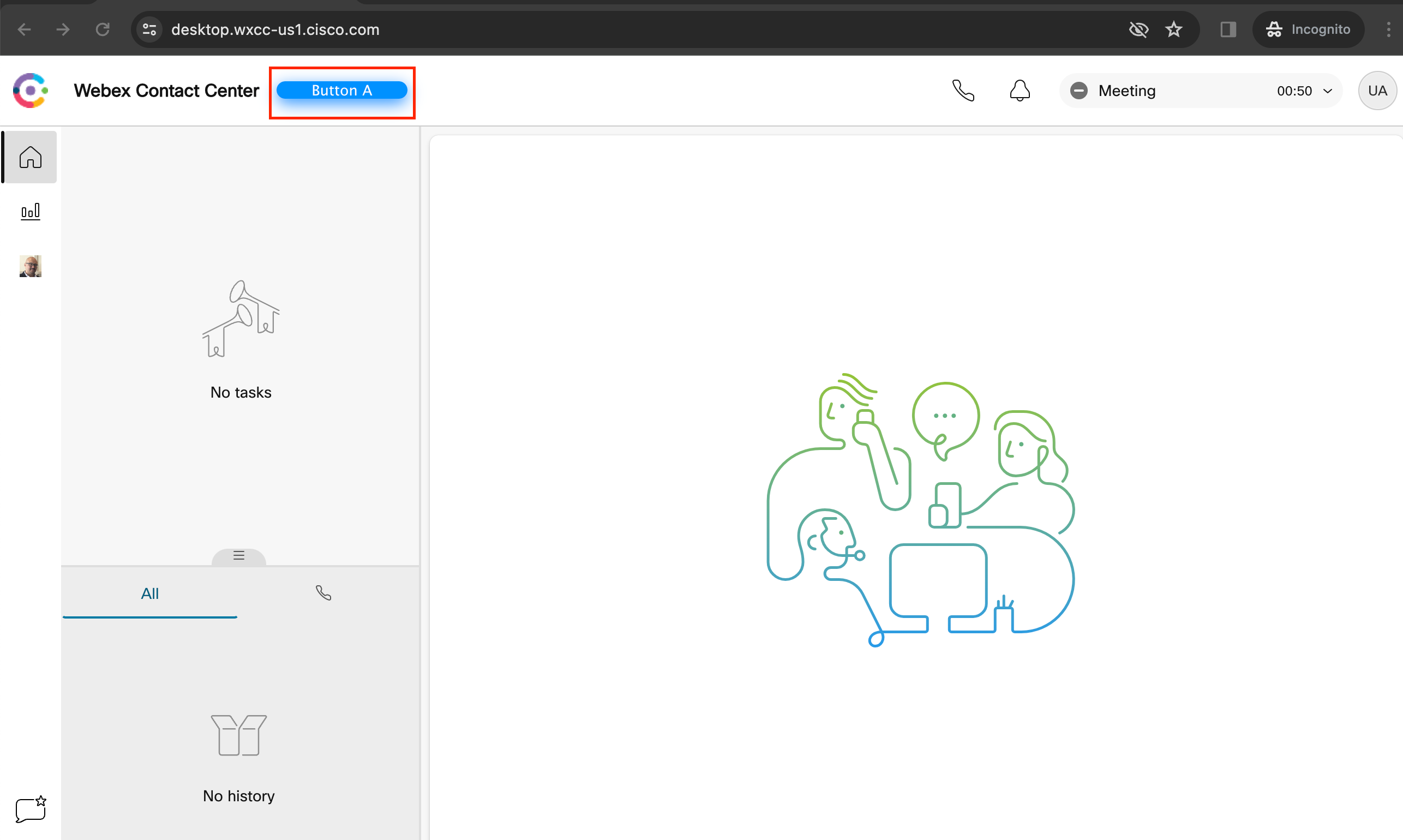Viewport: 1403px width, 840px height.
Task: Open the outdial phone icon in header
Action: 963,91
